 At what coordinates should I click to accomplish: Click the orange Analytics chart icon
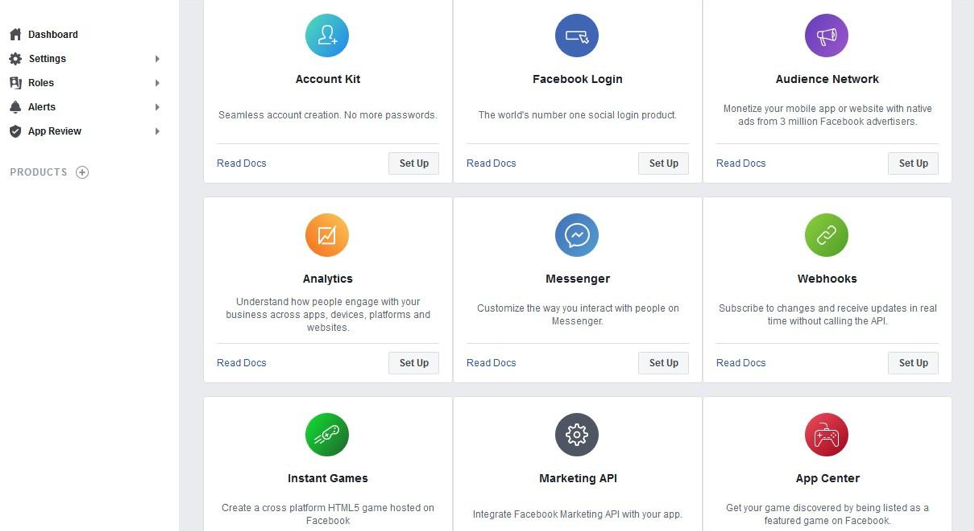pos(327,235)
